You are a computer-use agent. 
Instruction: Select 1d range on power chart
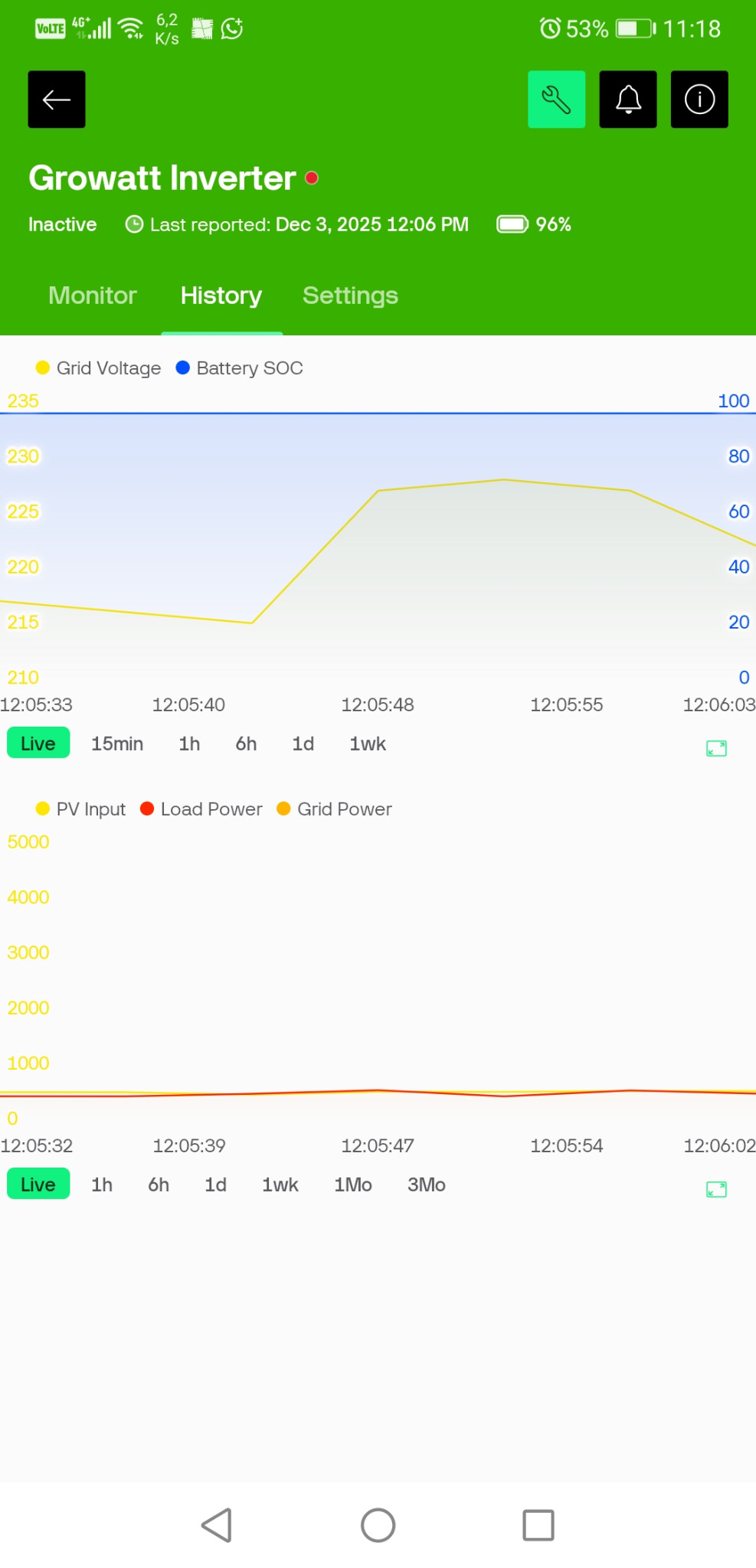pos(216,1184)
